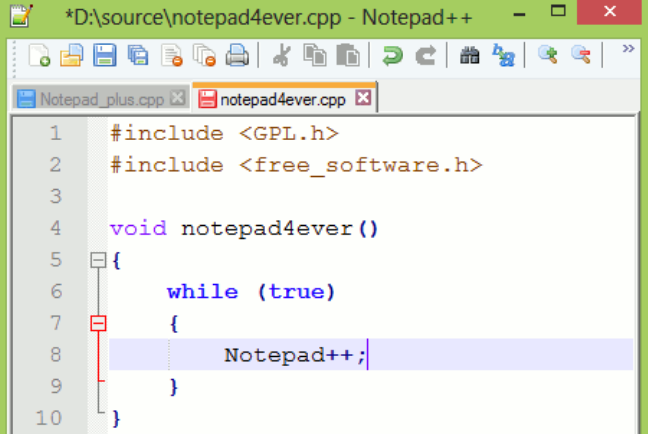This screenshot has width=648, height=434.
Task: Cut selection with scissors icon
Action: point(281,55)
